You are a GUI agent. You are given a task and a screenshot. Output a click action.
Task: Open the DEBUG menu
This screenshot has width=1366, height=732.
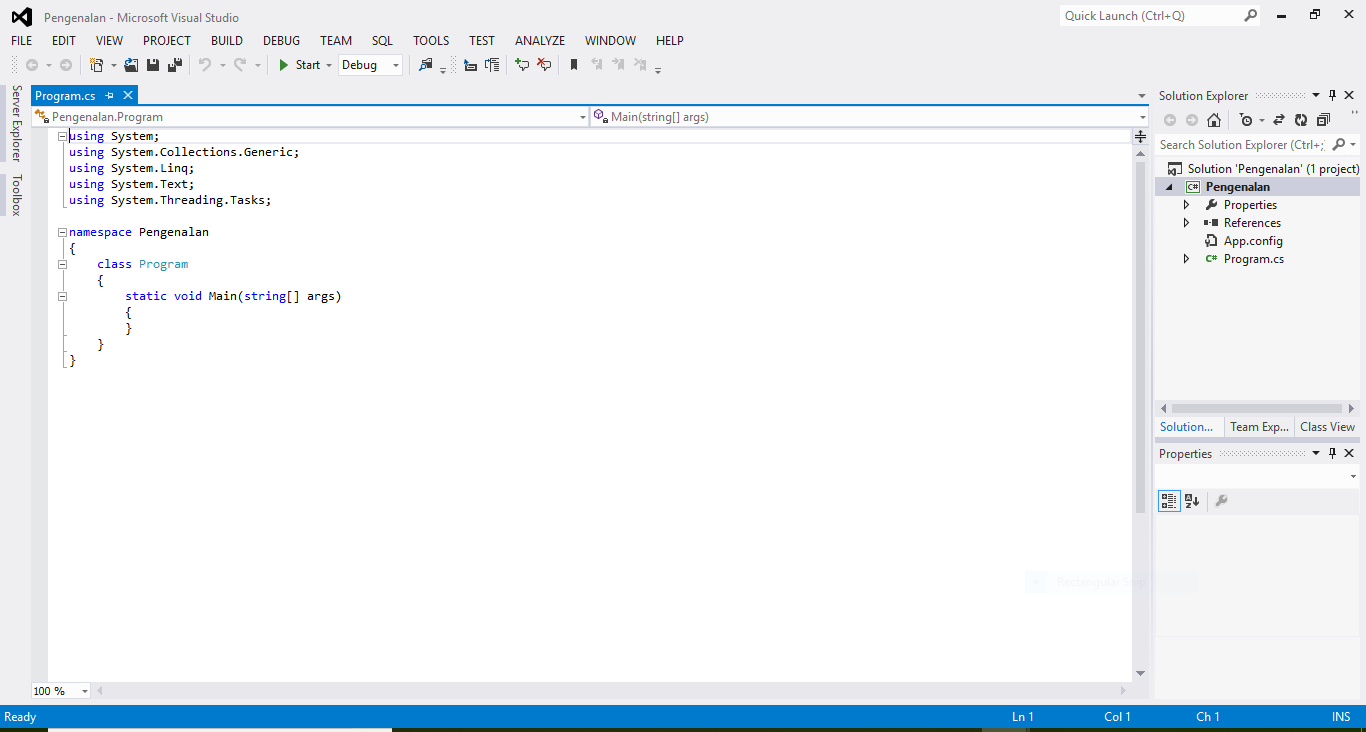coord(281,40)
